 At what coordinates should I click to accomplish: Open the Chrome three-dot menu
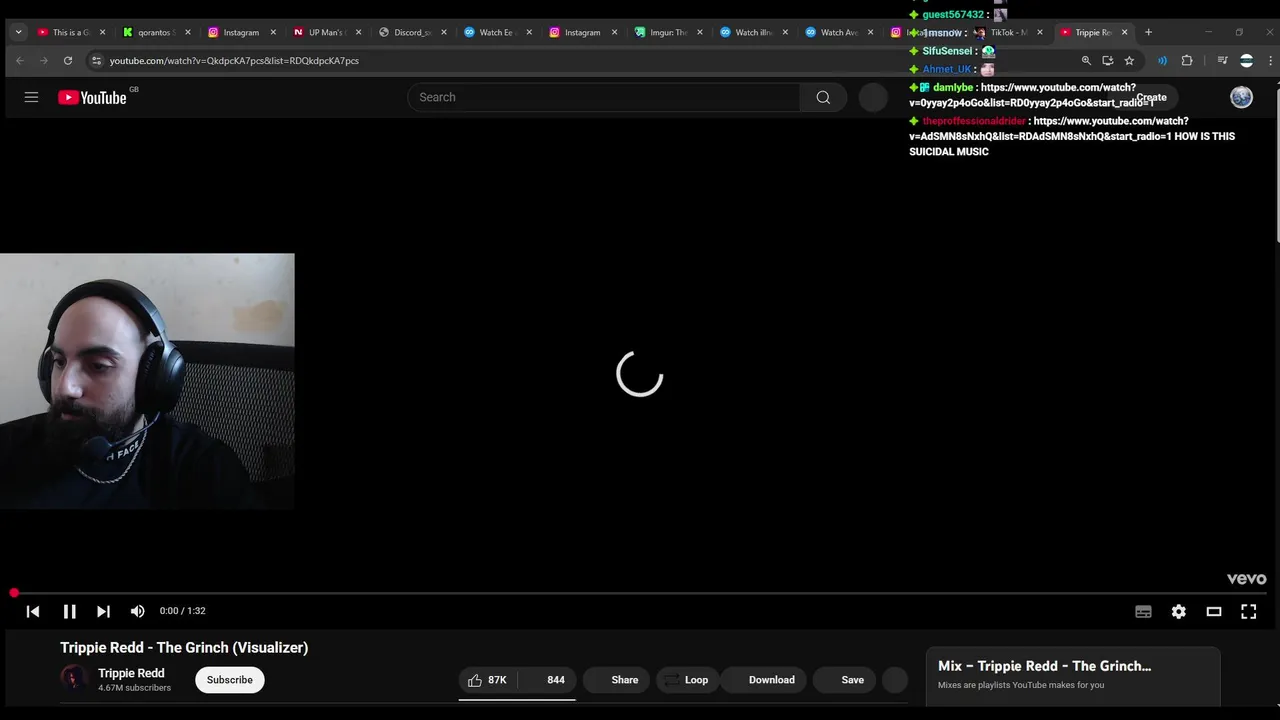click(x=1270, y=61)
